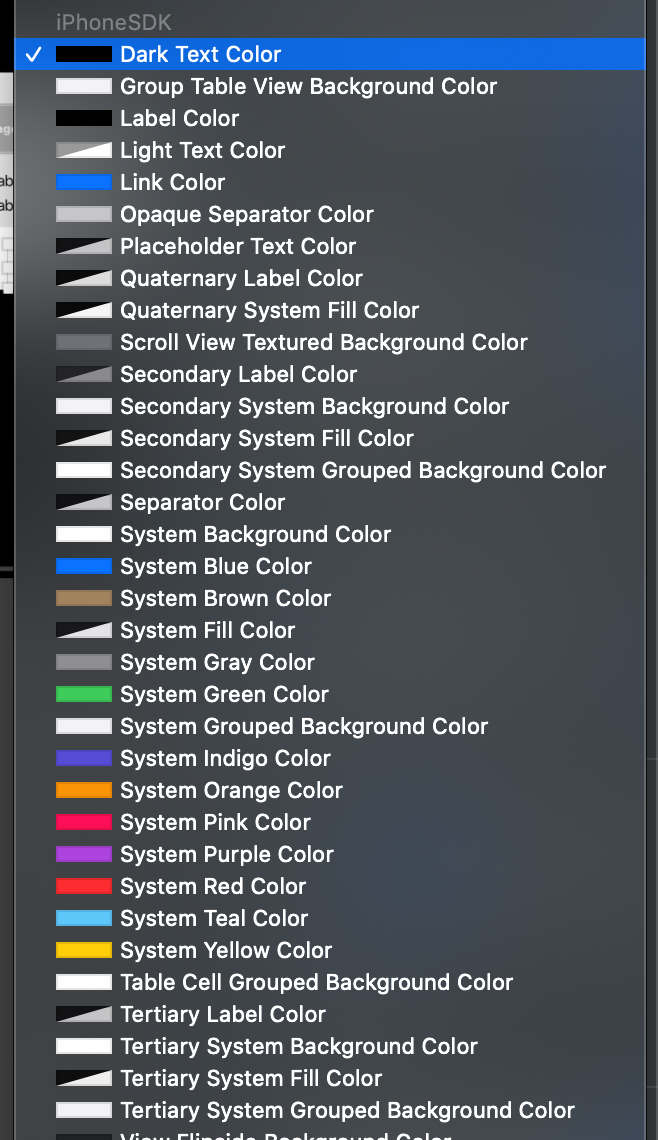Click the teal System Teal Color swatch
Screen dimensions: 658x1140
click(84, 918)
